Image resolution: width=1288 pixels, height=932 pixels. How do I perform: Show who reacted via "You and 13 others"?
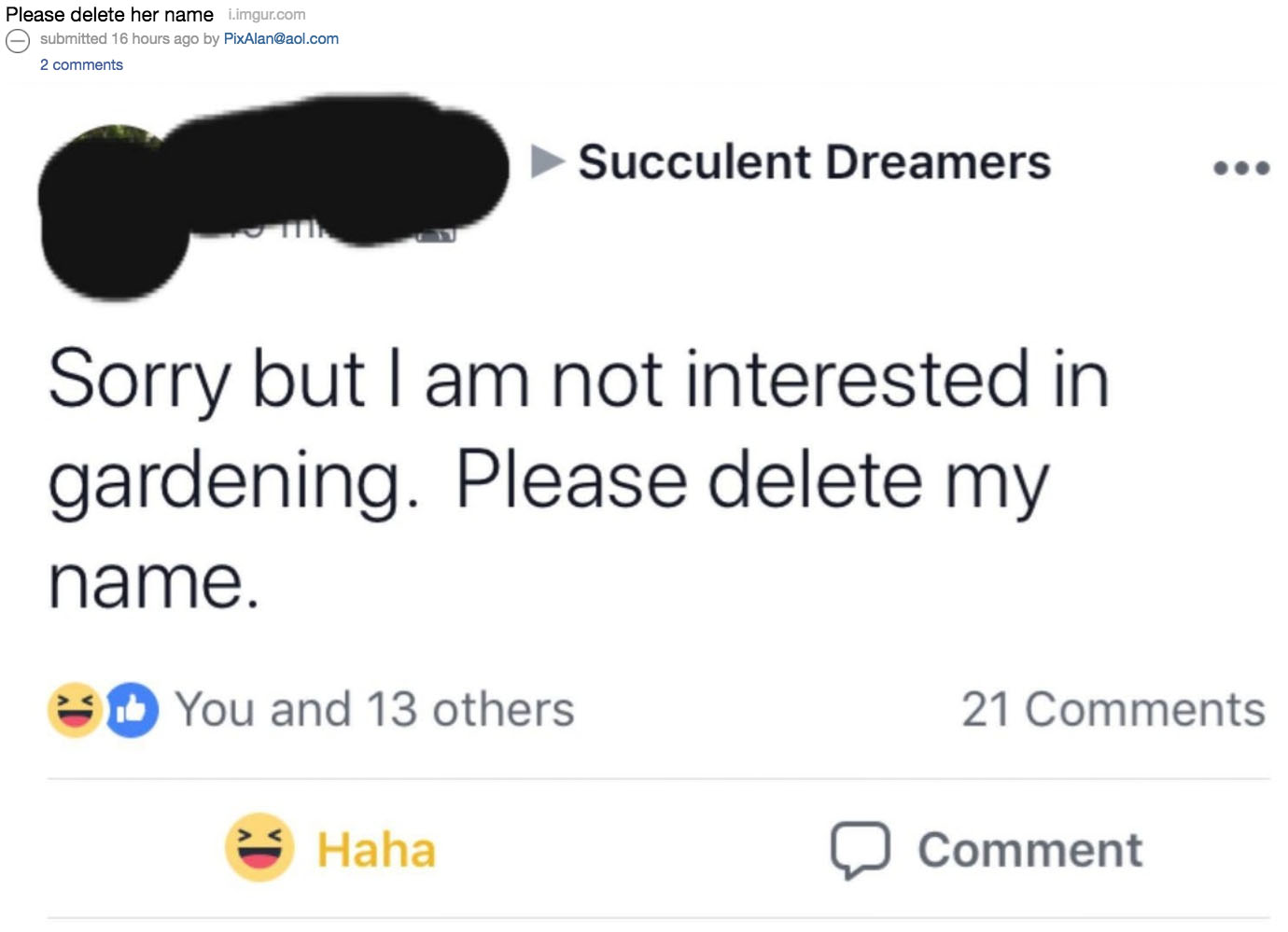coord(374,710)
